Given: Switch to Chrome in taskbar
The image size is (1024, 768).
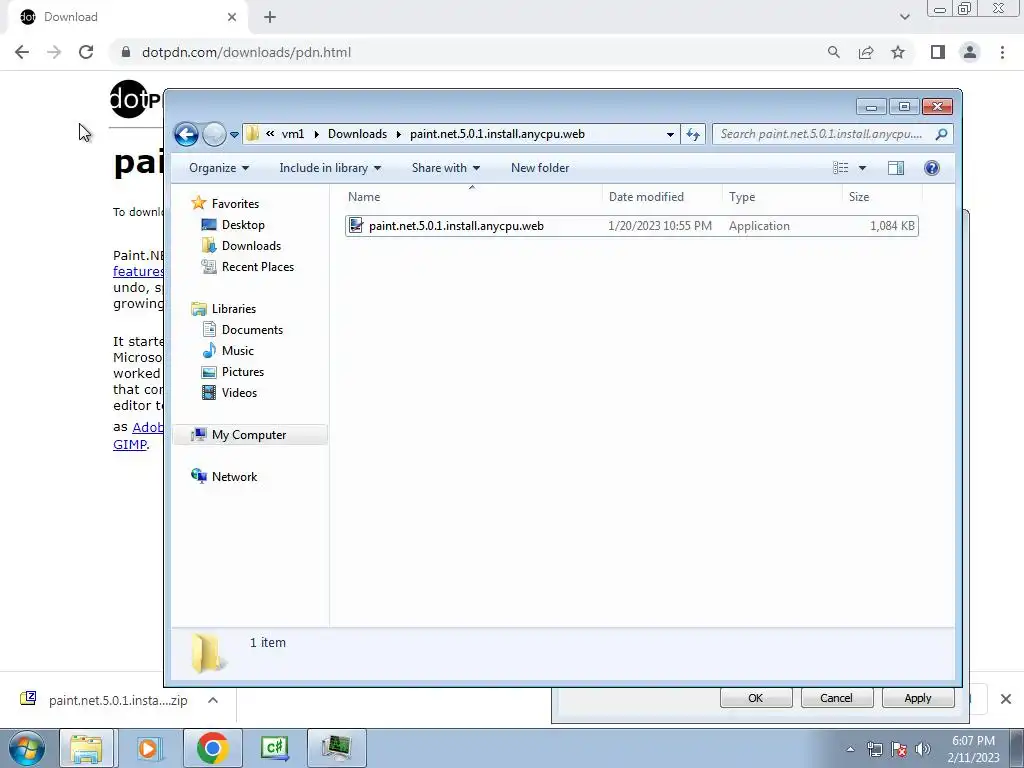Looking at the screenshot, I should [212, 748].
